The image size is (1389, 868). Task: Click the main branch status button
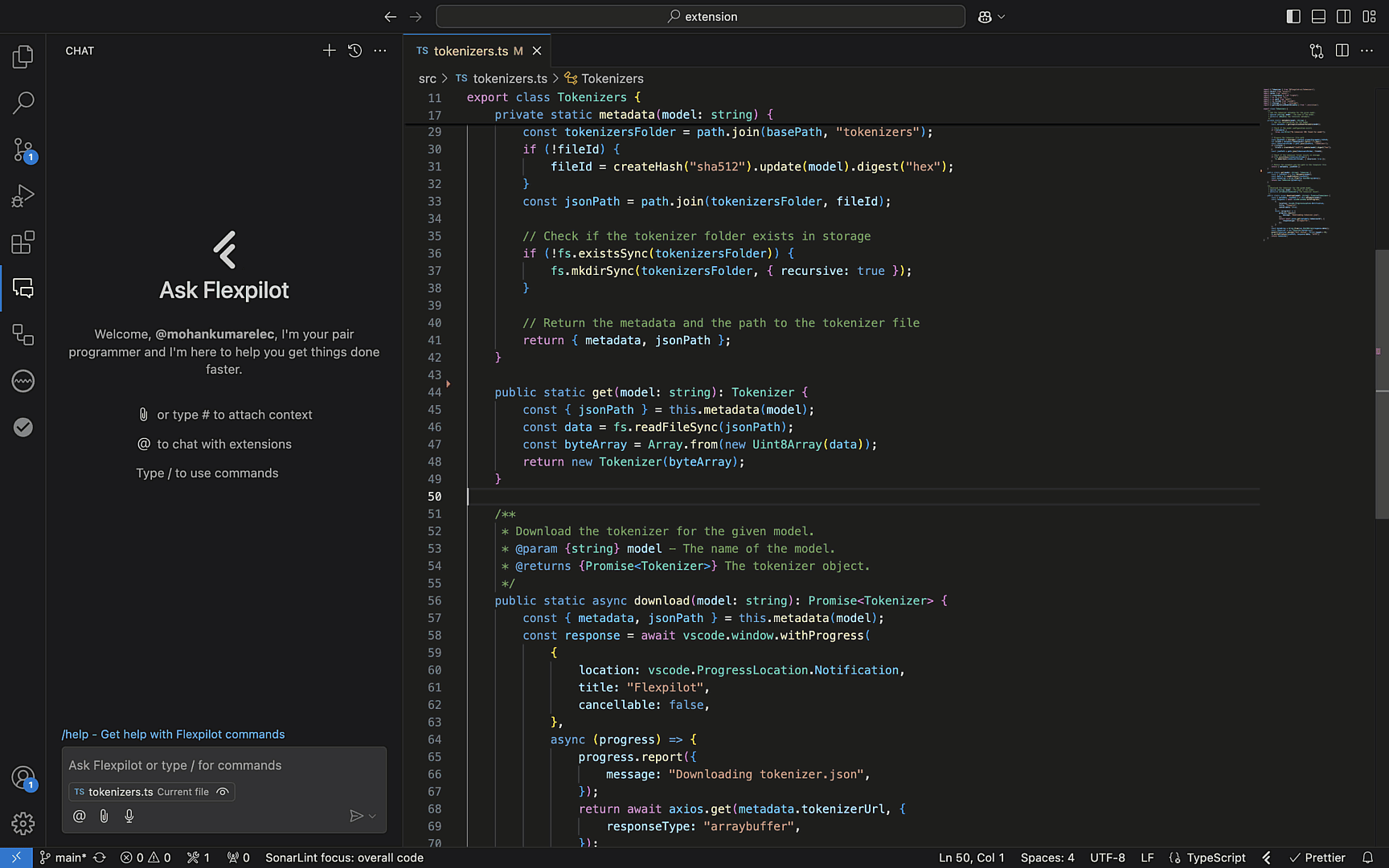(63, 858)
